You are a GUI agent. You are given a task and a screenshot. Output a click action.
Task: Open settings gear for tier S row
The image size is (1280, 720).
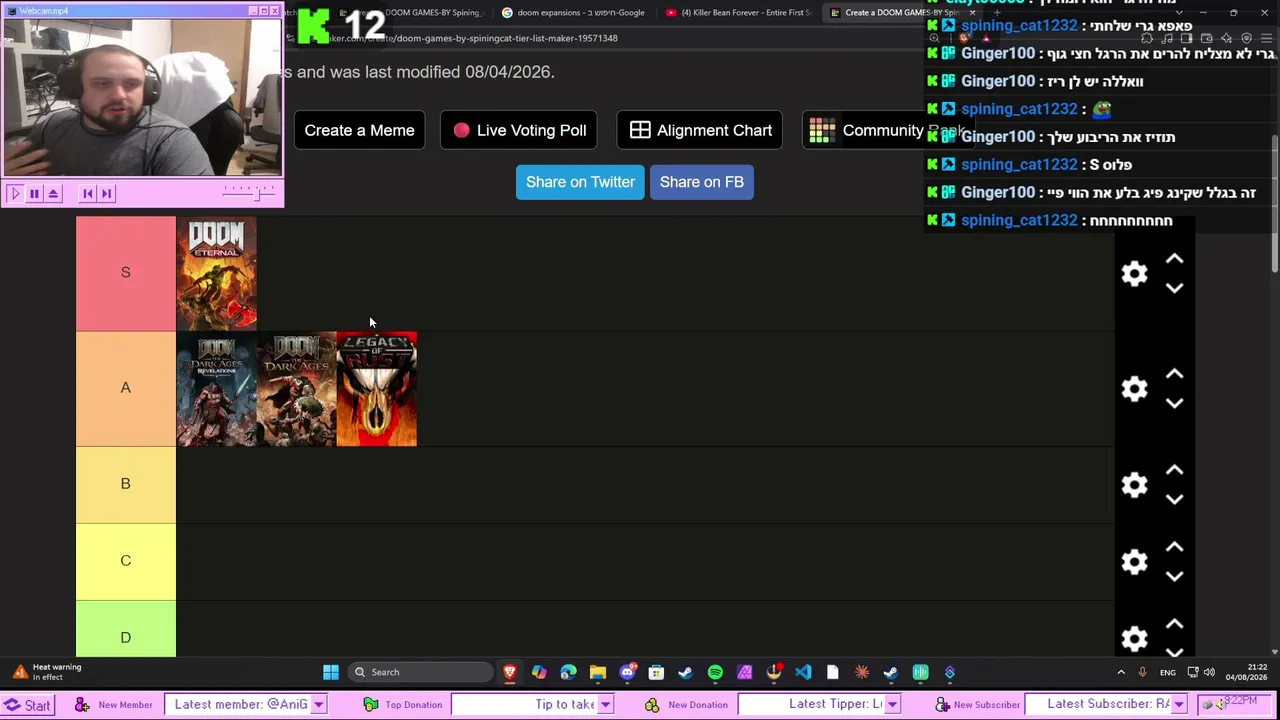coord(1134,274)
